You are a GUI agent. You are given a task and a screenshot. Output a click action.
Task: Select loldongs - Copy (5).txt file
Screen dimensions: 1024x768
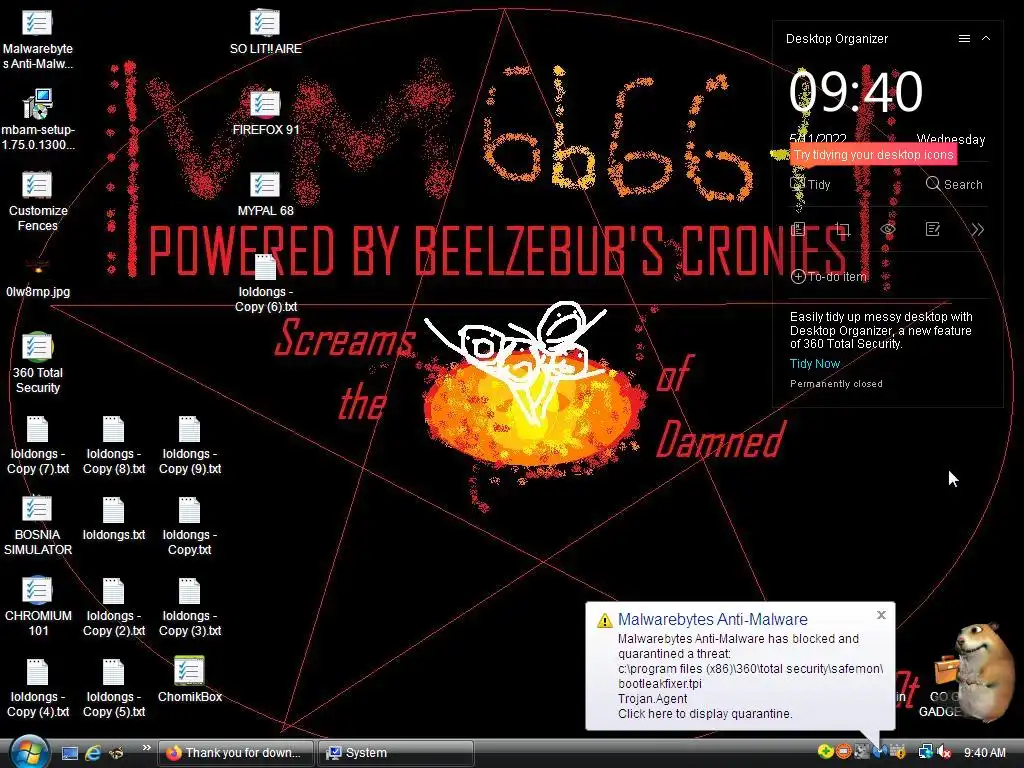(114, 687)
